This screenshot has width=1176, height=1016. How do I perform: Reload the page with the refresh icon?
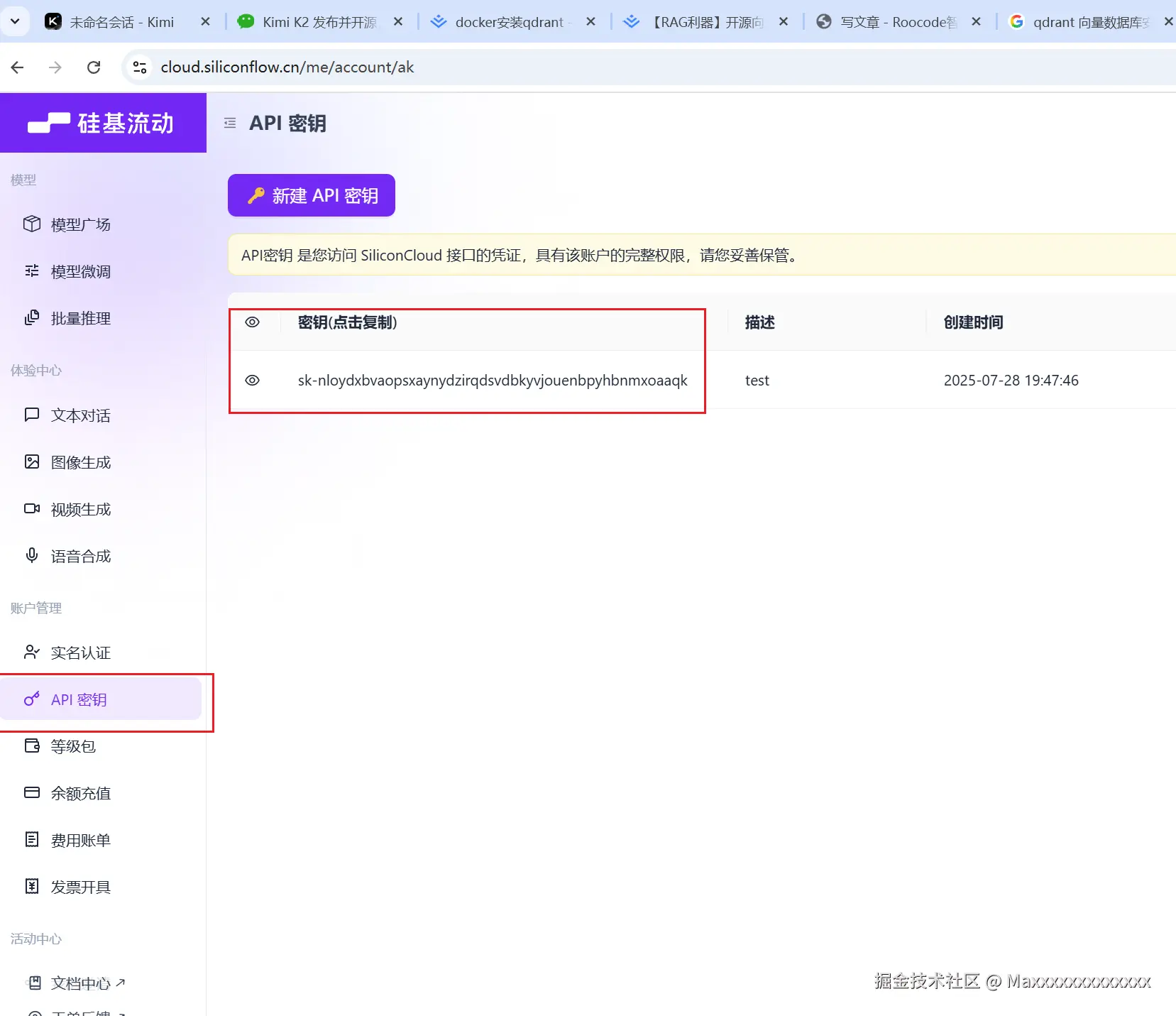coord(94,67)
